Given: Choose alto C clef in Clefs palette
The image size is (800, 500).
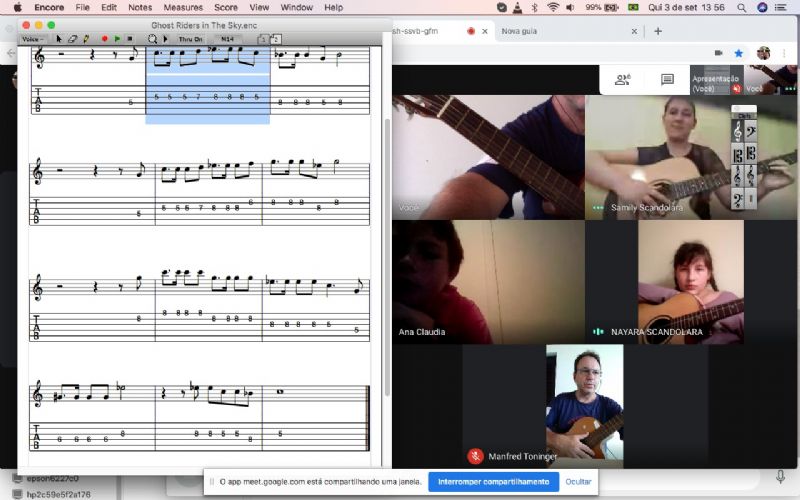Looking at the screenshot, I should tap(737, 155).
